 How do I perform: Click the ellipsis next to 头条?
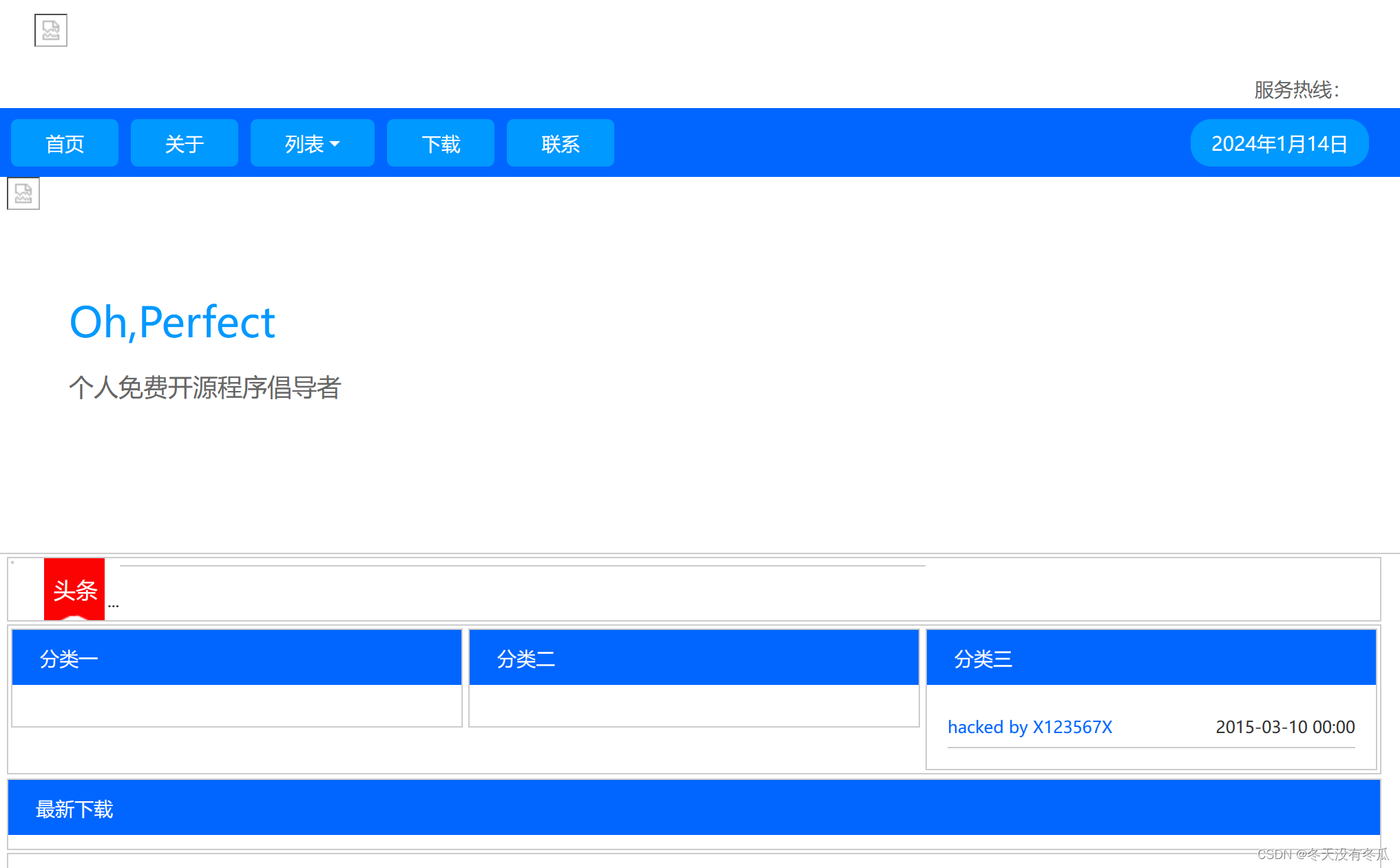[114, 605]
